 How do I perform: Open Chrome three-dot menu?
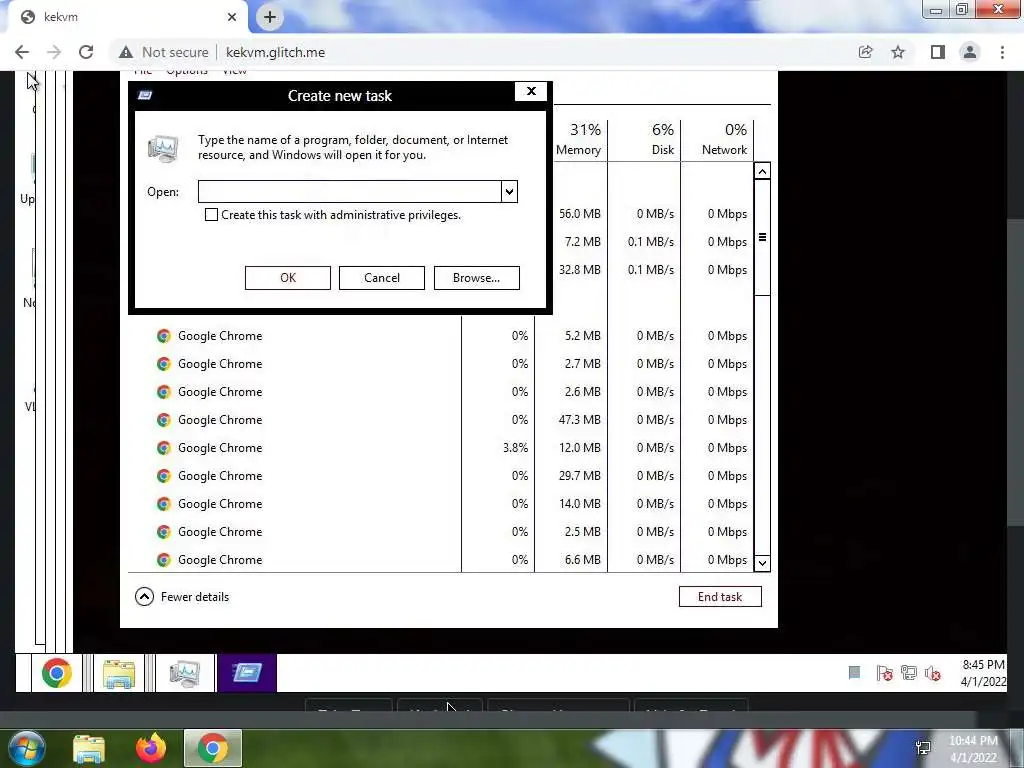[x=1002, y=52]
